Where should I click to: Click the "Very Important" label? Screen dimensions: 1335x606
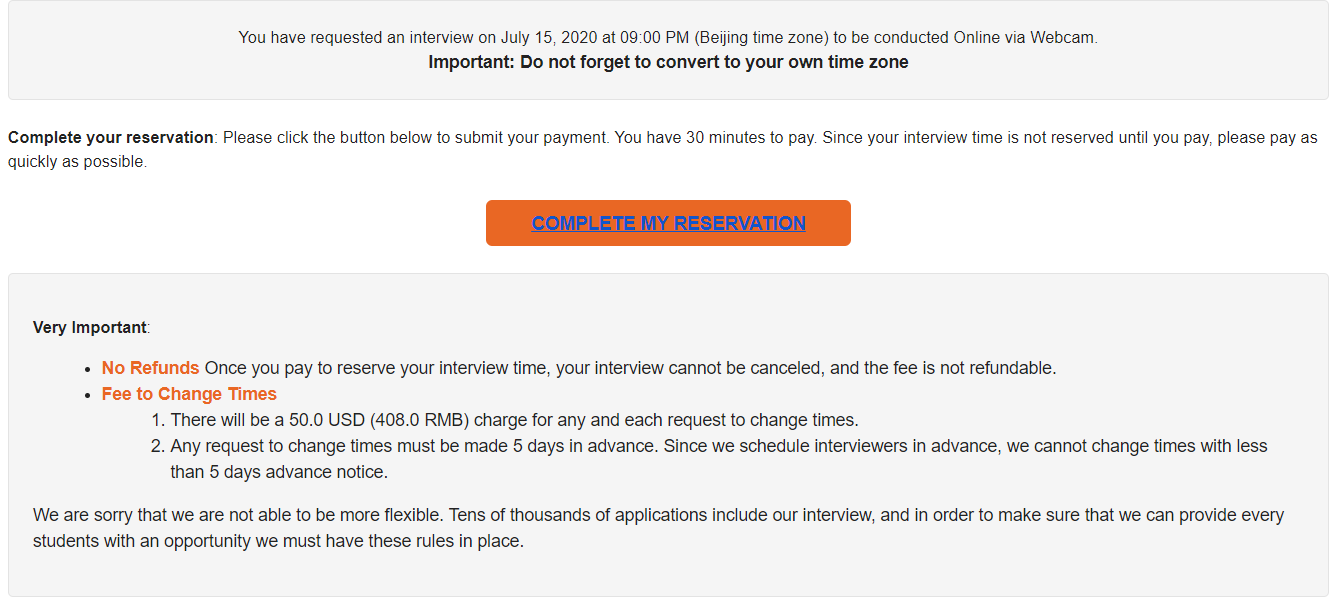pyautogui.click(x=89, y=327)
